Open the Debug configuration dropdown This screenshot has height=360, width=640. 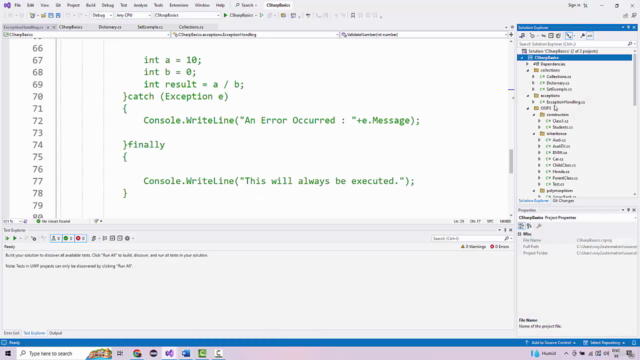102,15
